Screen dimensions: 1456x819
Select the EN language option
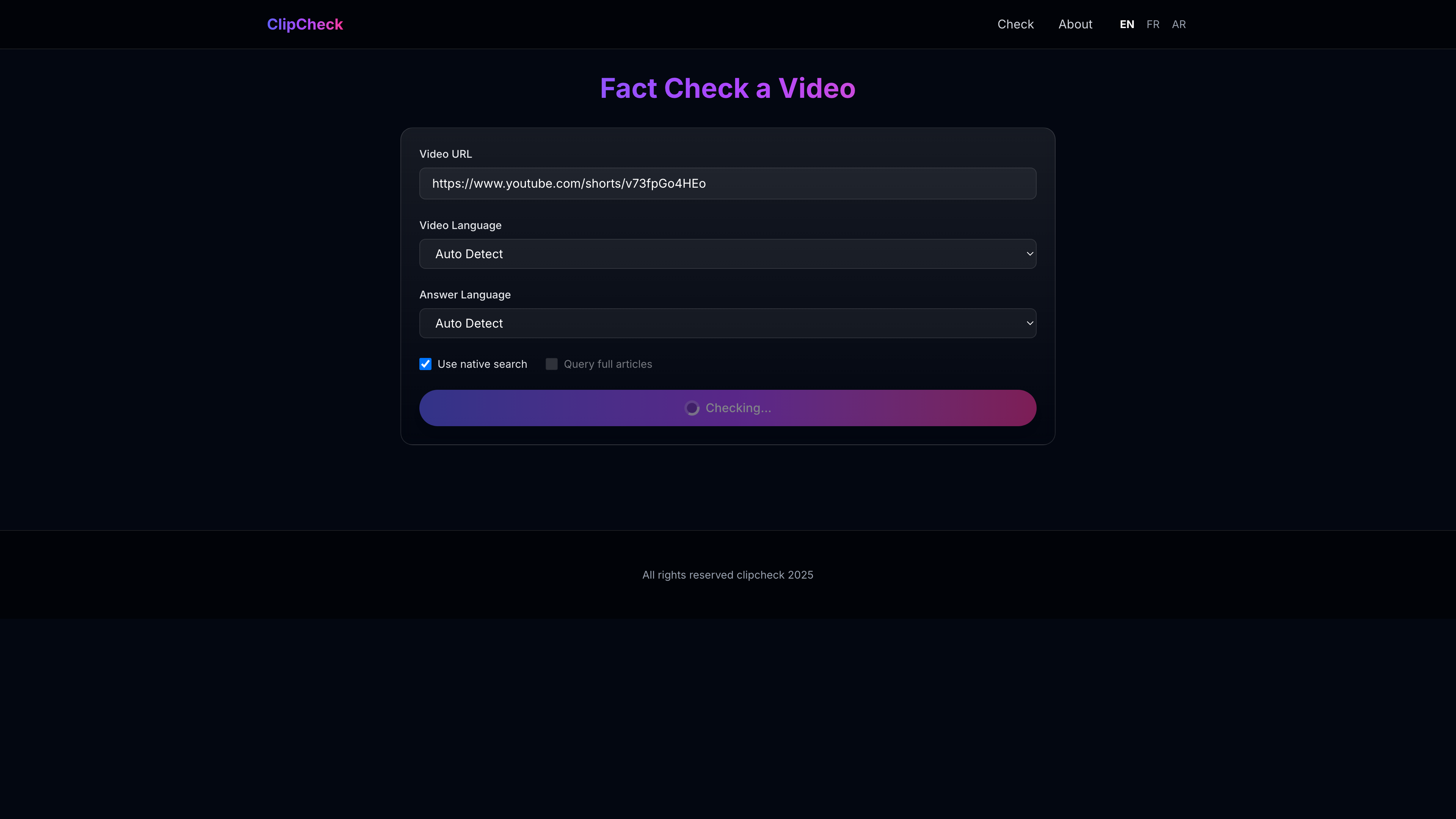point(1127,24)
